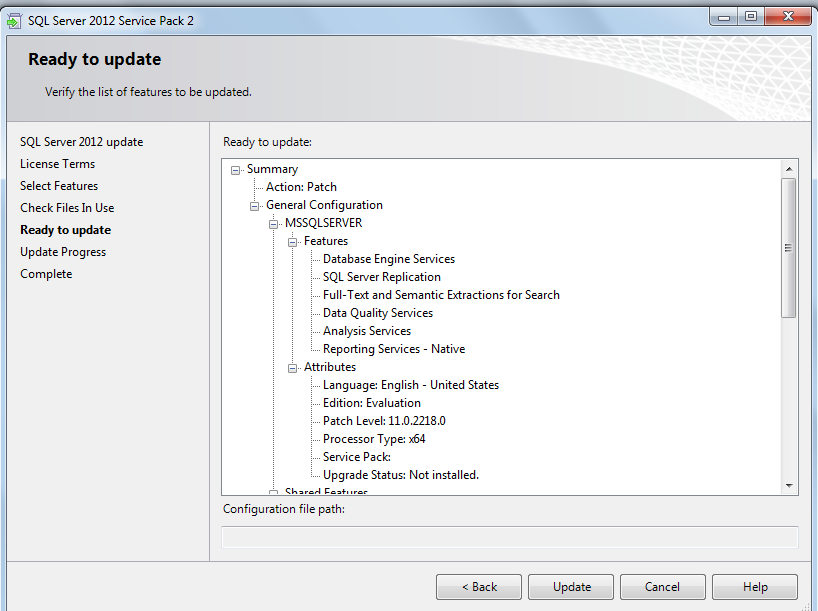Select 'Edition: Evaluation' tree item
This screenshot has height=611, width=818.
[371, 403]
